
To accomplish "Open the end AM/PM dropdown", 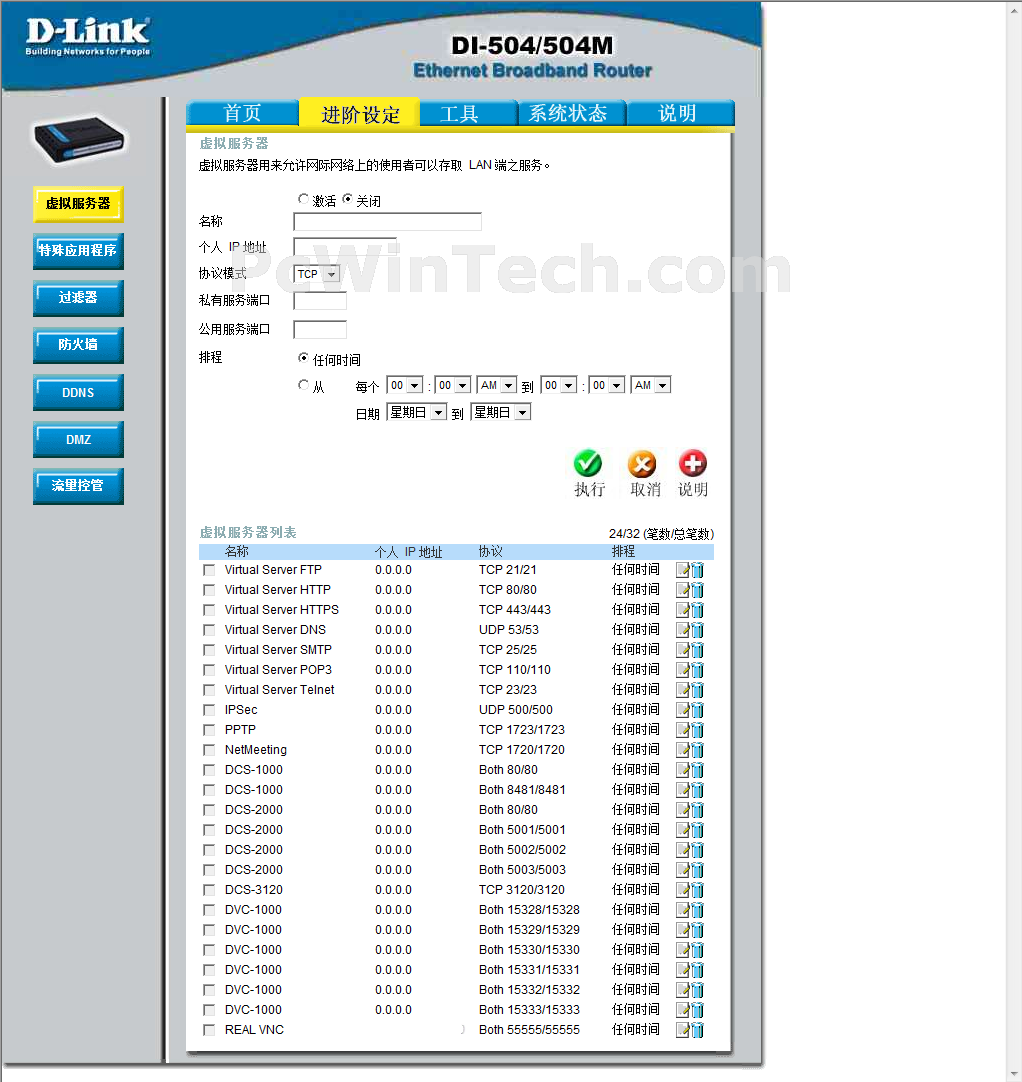I will pyautogui.click(x=651, y=385).
